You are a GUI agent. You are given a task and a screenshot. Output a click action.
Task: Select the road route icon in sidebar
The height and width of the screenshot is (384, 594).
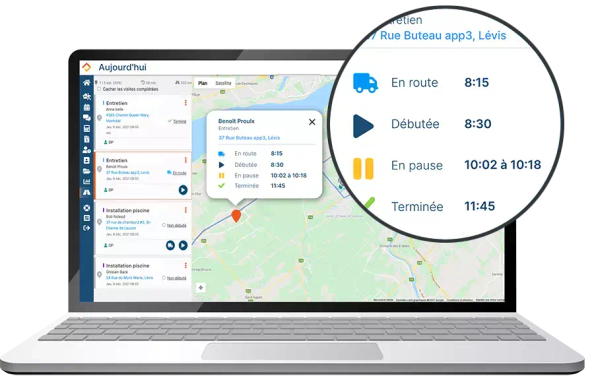tap(87, 192)
